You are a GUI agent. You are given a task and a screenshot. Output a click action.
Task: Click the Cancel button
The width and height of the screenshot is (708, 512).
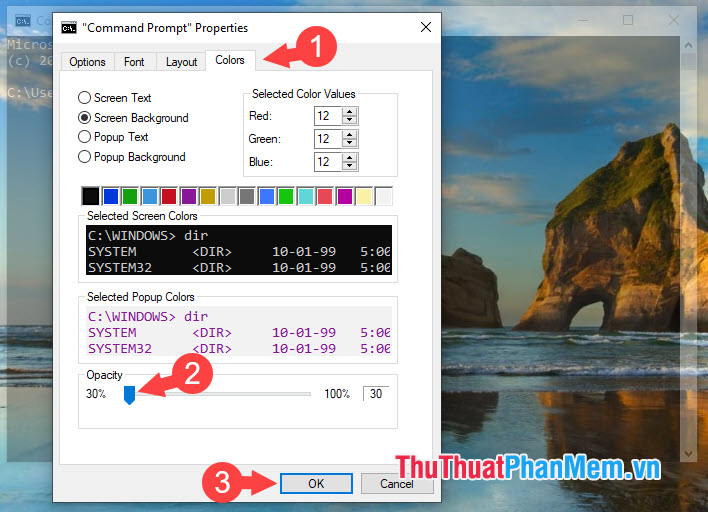point(396,484)
